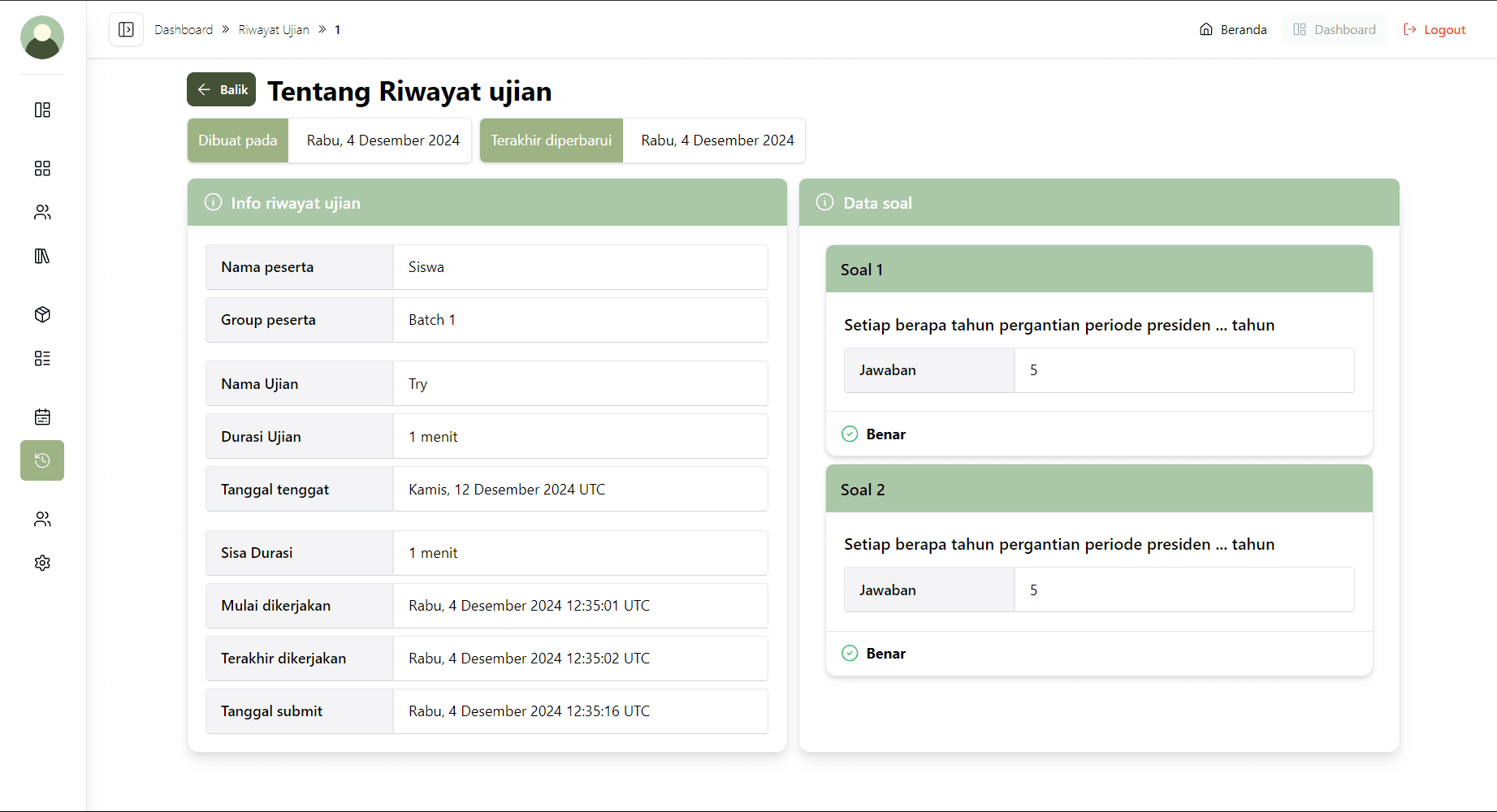Click the Info riwayat ujian panel header
The width and height of the screenshot is (1497, 812).
(487, 203)
